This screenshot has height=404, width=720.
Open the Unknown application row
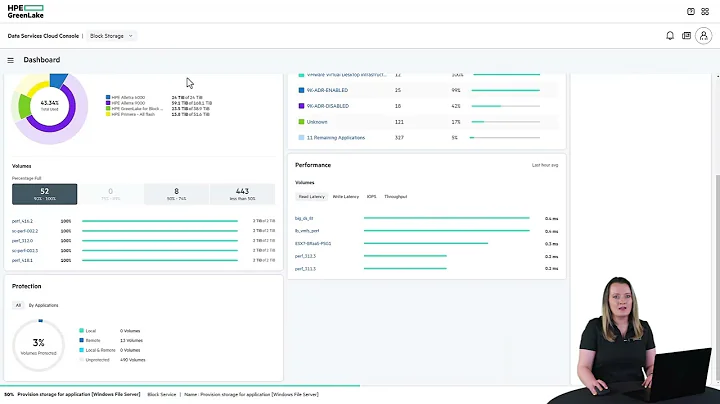[317, 122]
